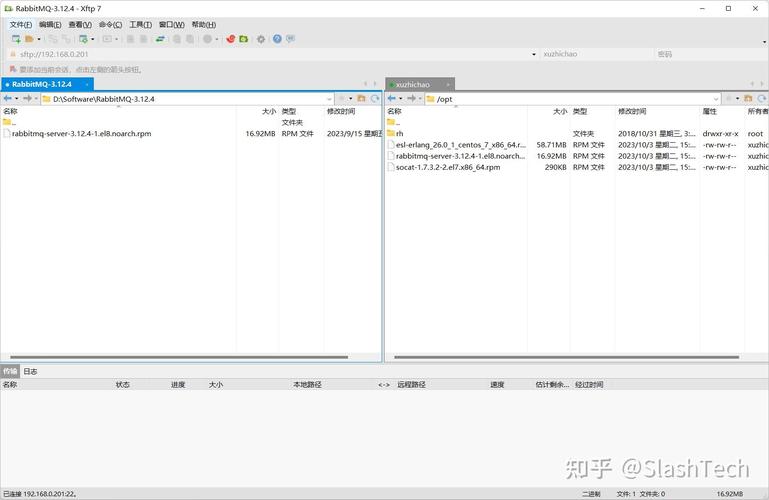Refresh the local pane file list
Image resolution: width=769 pixels, height=500 pixels.
click(x=375, y=99)
